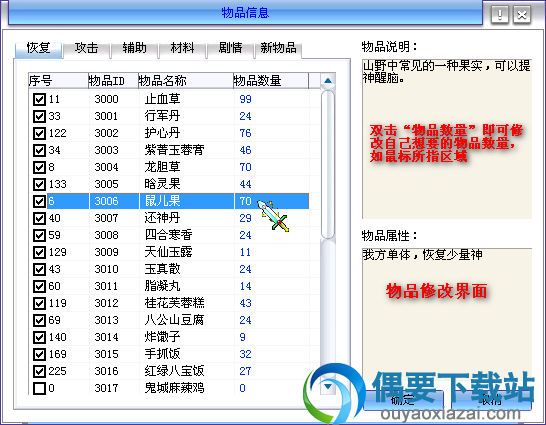Close the 物品信息 window

tap(522, 15)
